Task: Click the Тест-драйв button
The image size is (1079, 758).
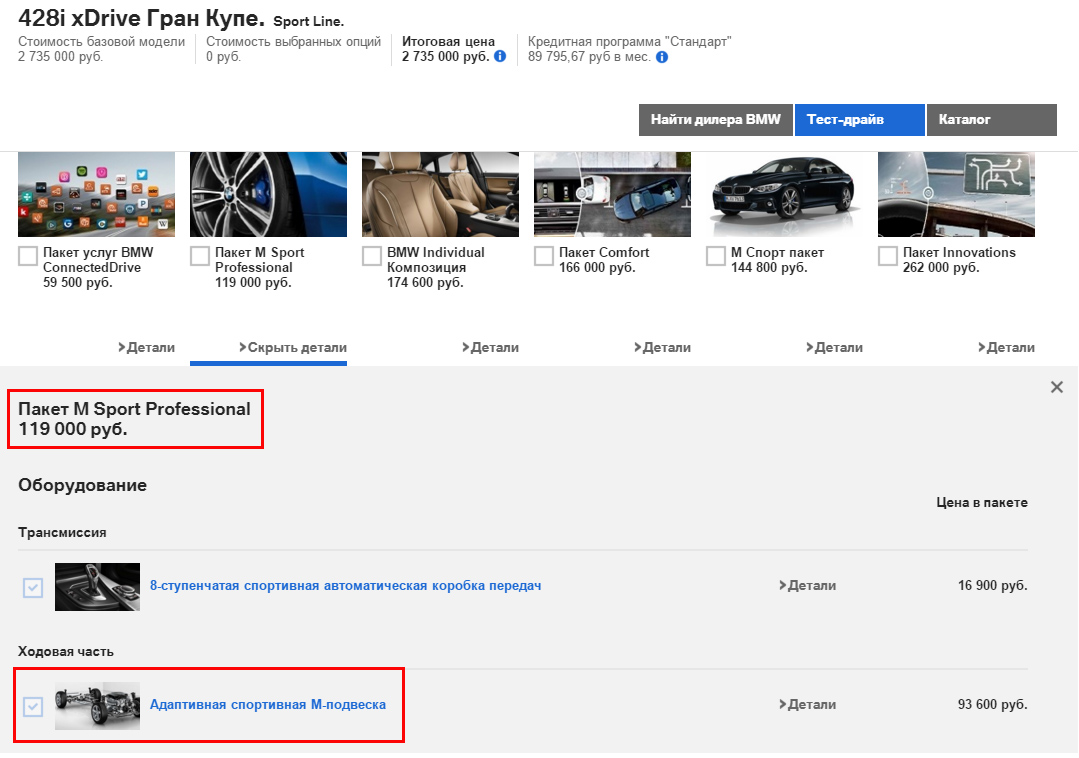Action: 859,120
